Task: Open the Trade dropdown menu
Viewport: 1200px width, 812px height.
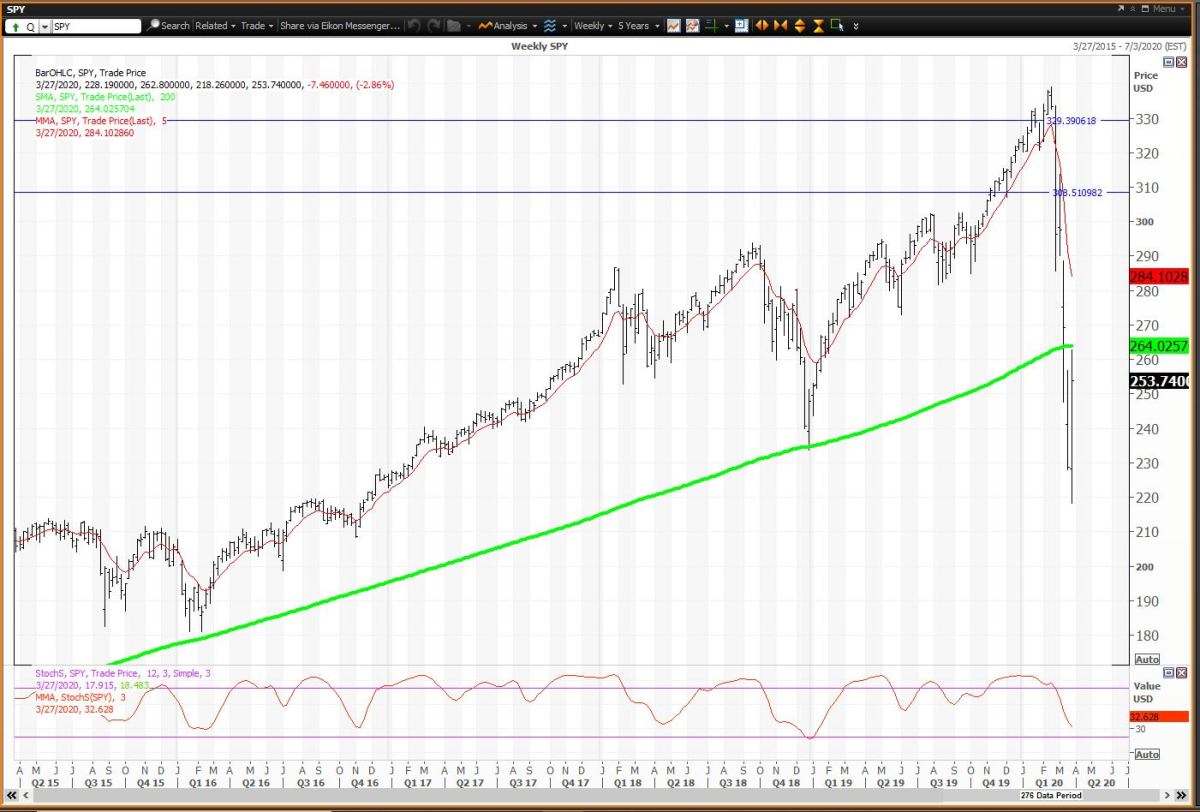Action: [257, 26]
